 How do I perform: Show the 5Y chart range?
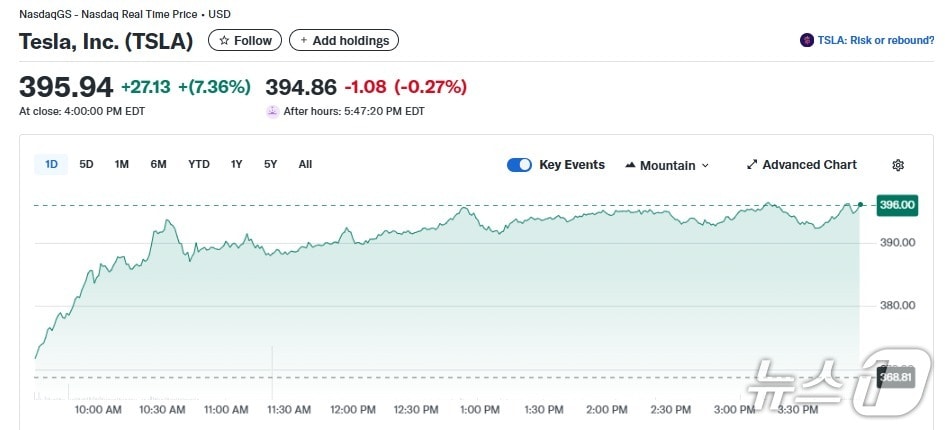pos(270,164)
